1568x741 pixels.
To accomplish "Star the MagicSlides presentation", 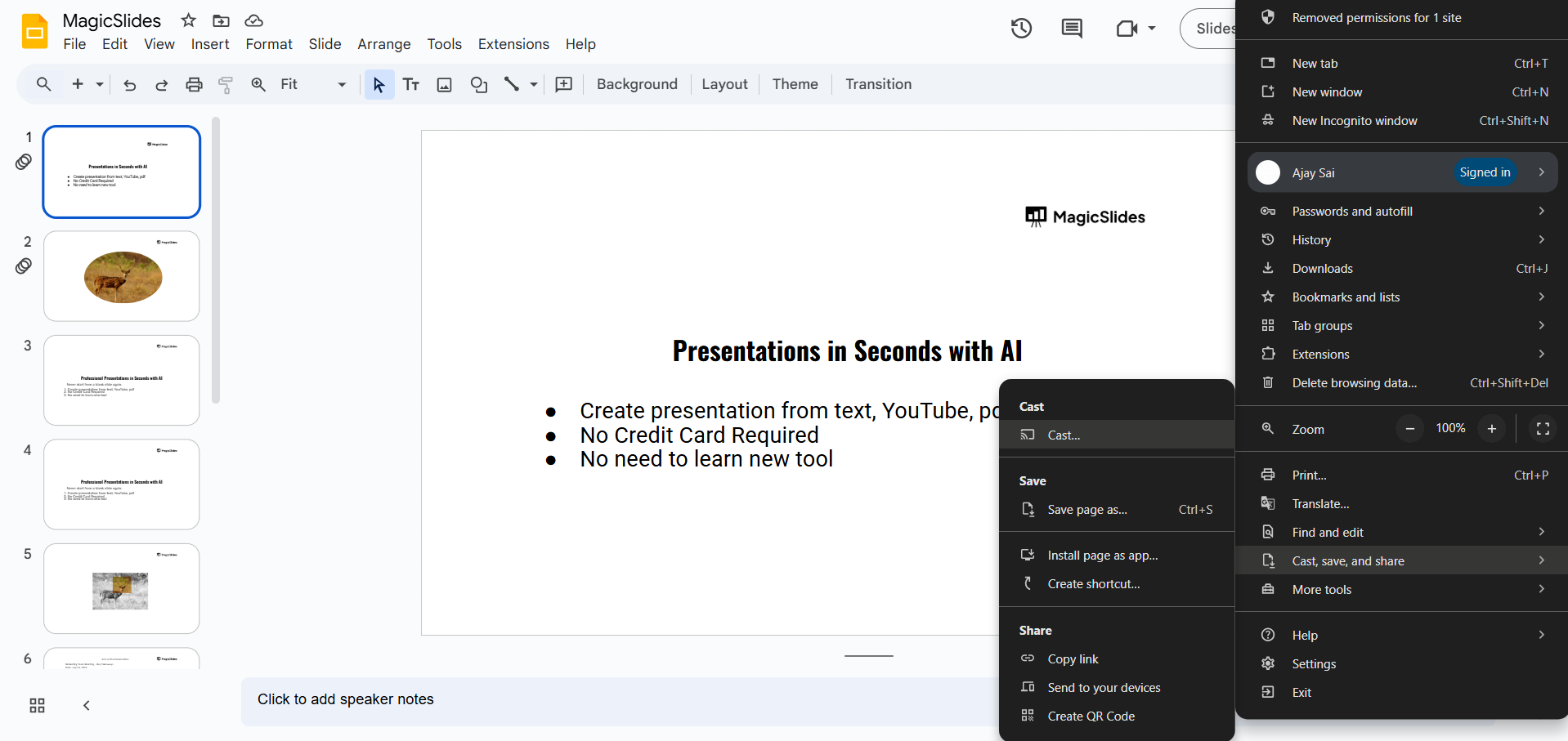I will pos(188,20).
